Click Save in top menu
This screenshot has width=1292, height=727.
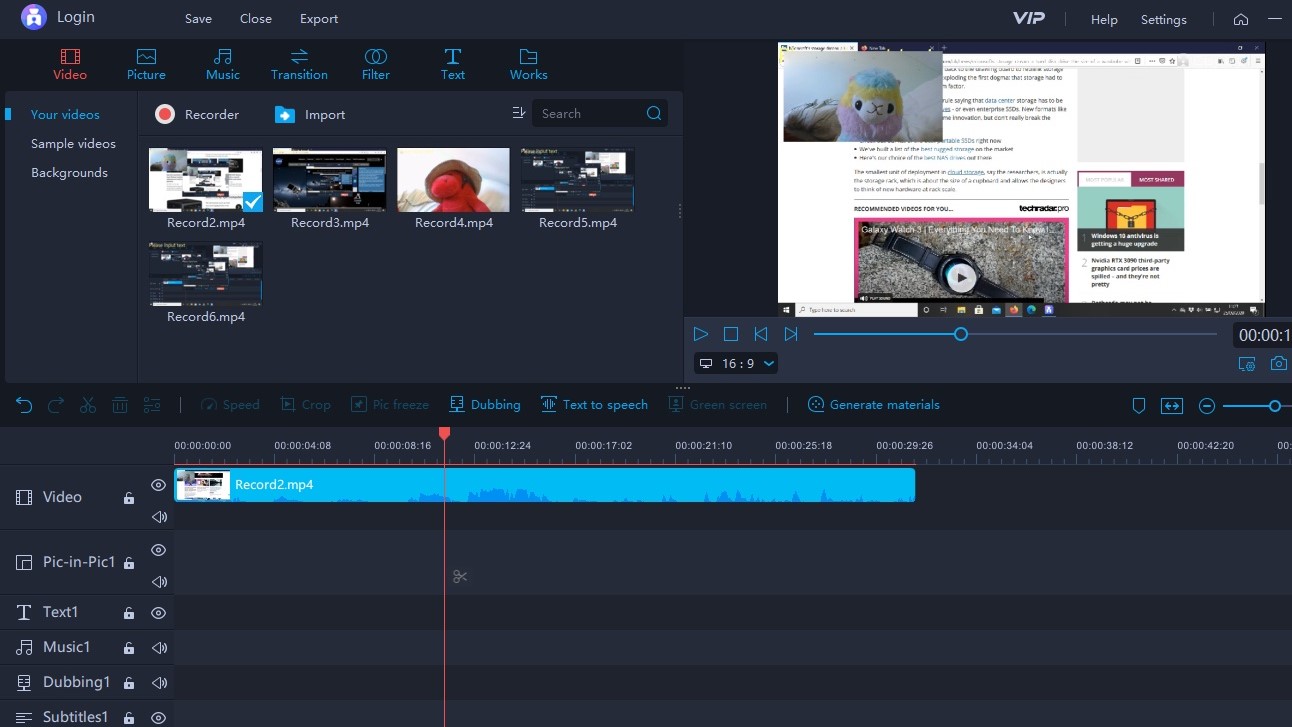198,19
